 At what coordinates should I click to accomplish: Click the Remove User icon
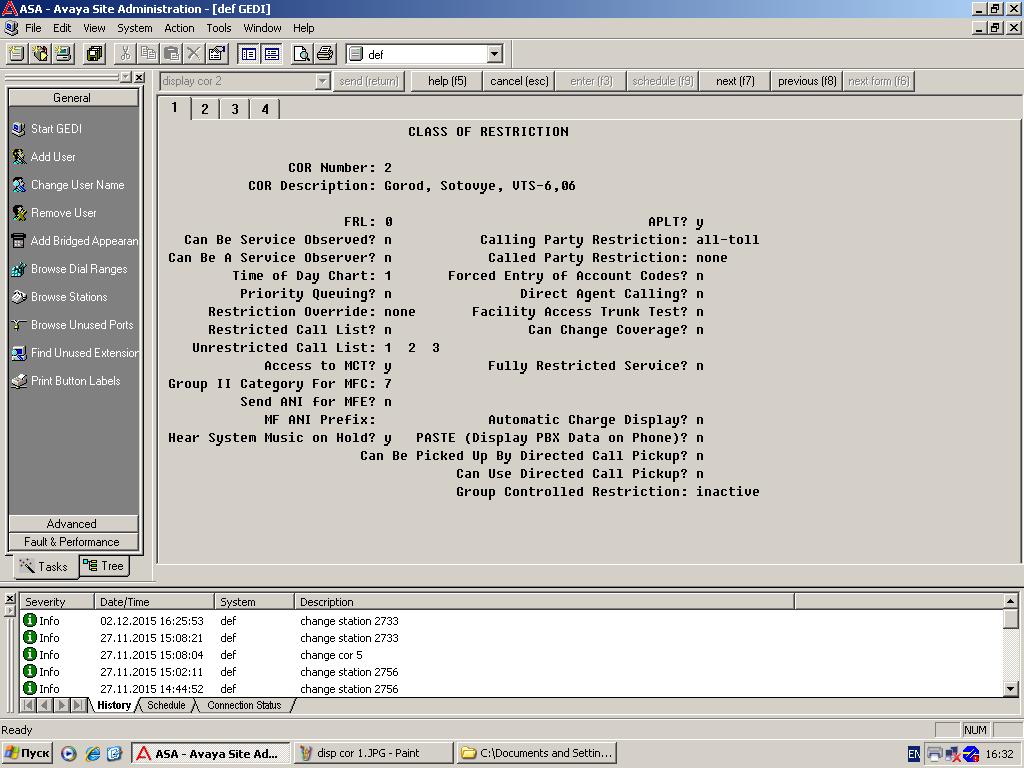[19, 213]
